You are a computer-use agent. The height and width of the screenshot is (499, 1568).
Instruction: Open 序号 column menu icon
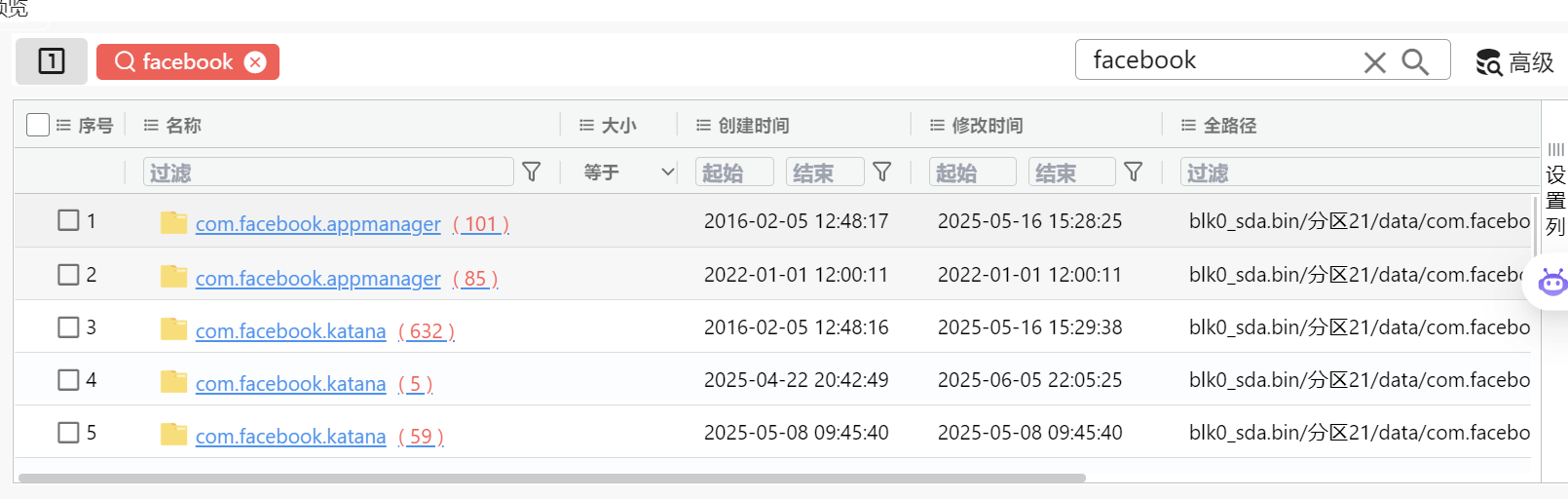coord(63,125)
